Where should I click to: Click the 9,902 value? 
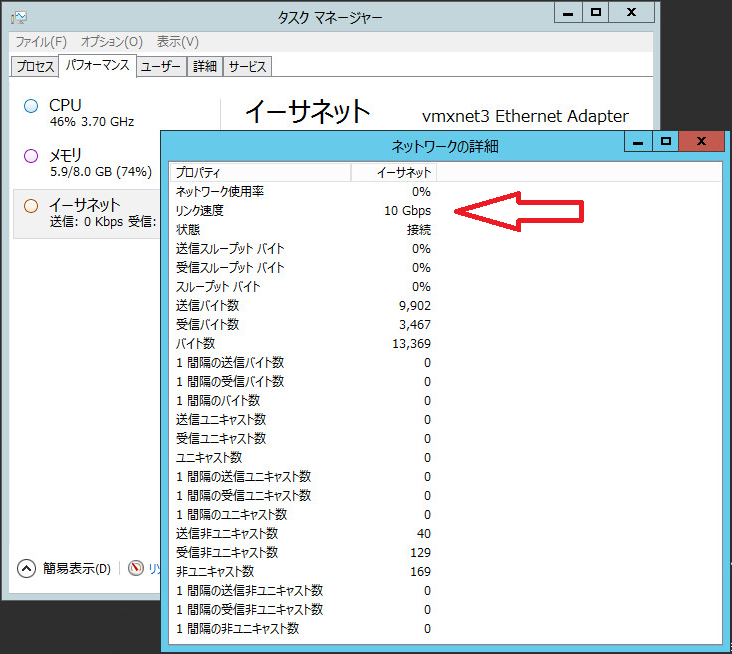[415, 306]
